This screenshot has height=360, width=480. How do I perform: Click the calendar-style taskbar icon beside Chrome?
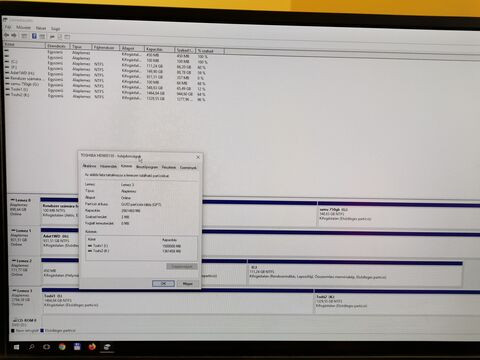pyautogui.click(x=77, y=347)
